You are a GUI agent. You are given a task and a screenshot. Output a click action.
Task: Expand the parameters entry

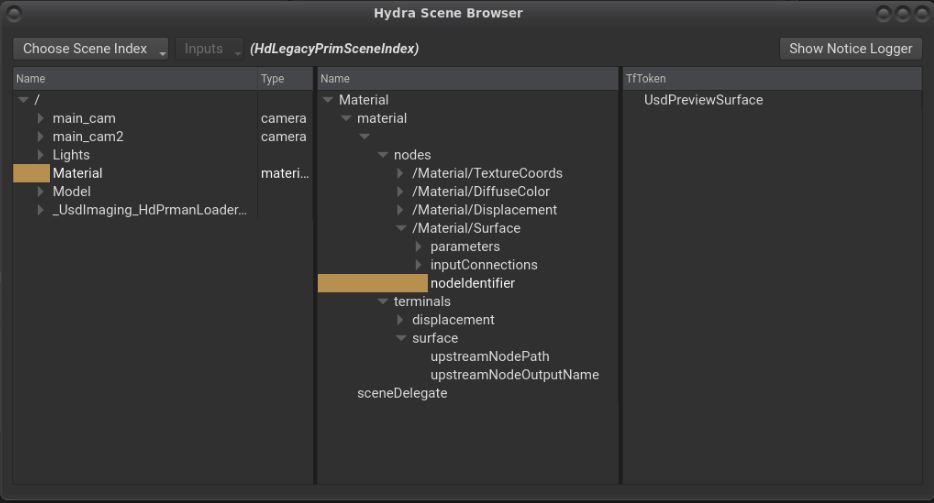coord(419,247)
